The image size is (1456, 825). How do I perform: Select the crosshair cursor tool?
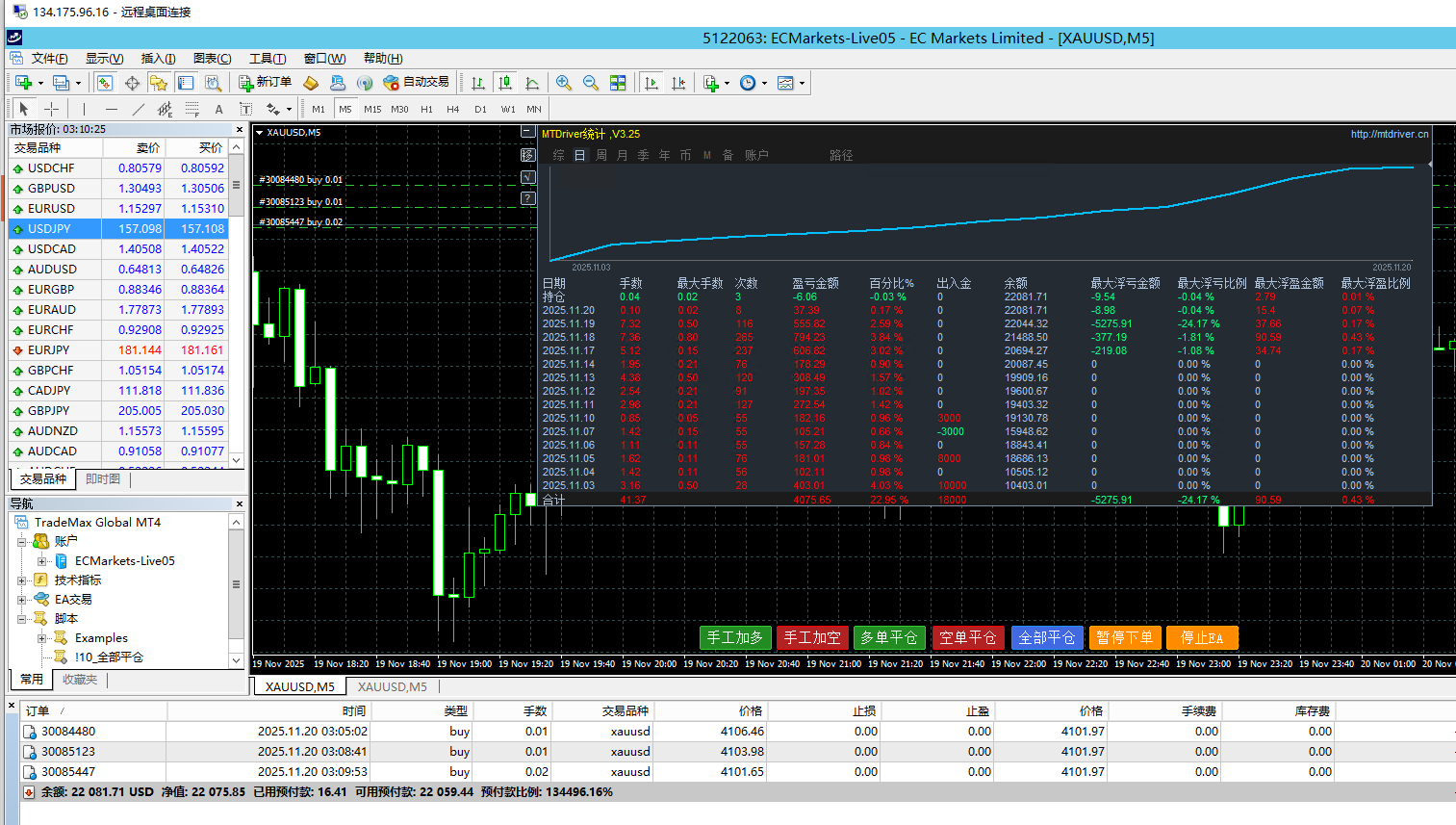click(x=52, y=109)
